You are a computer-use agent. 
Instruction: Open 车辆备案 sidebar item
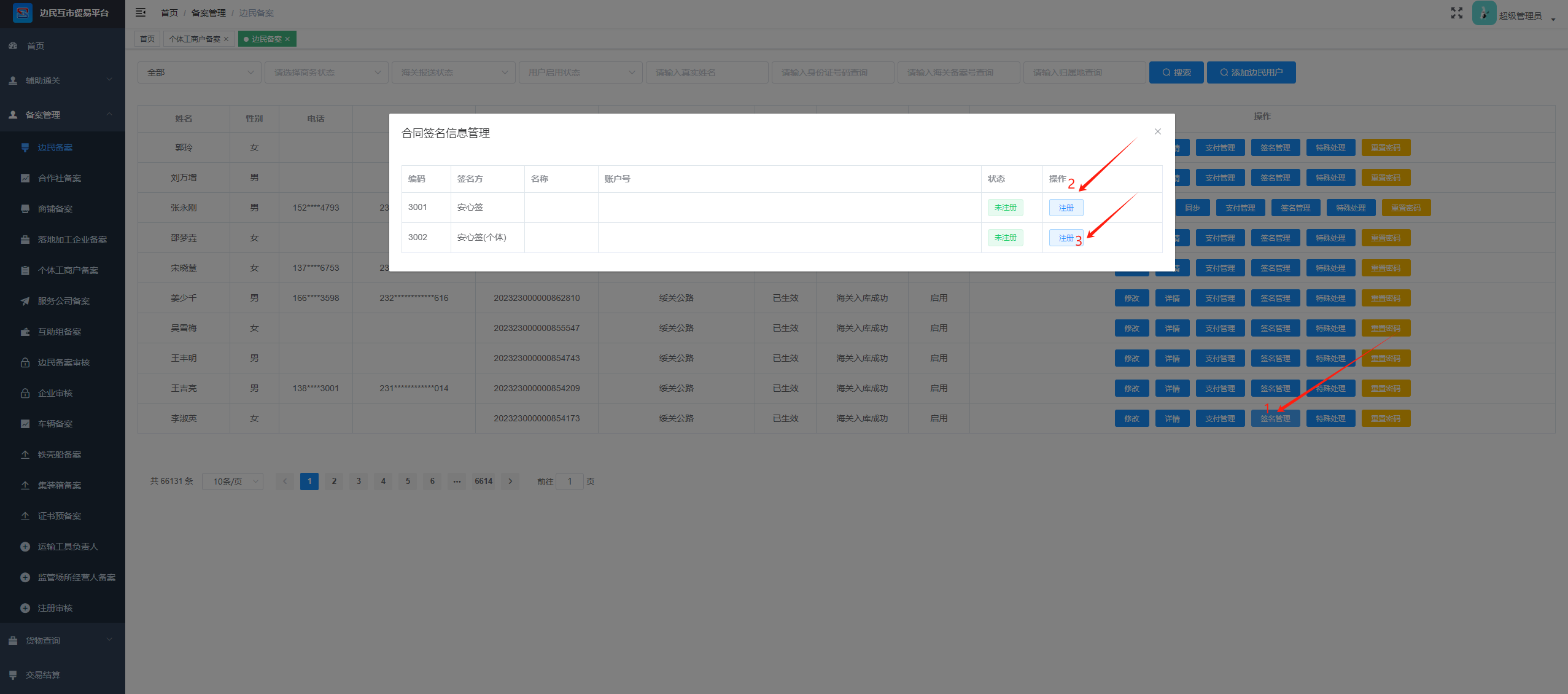point(63,424)
